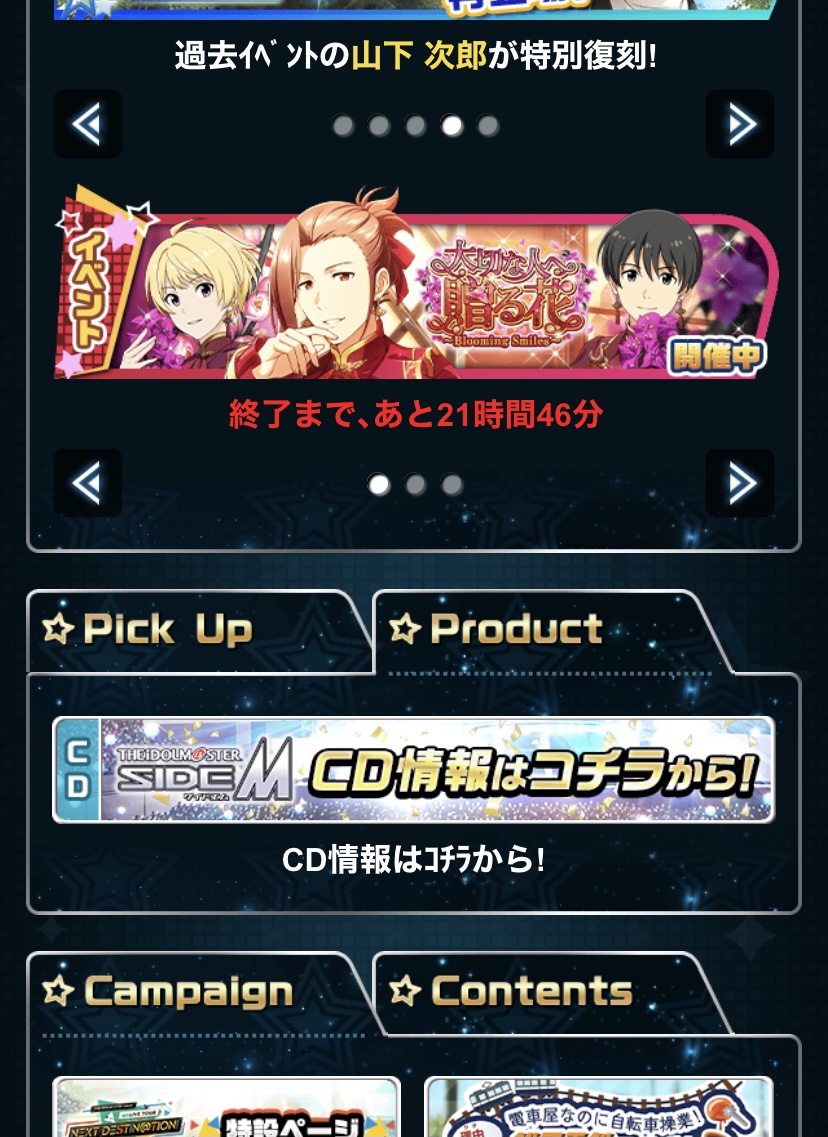
Task: Go to next slide in top banner carousel
Action: (x=740, y=124)
